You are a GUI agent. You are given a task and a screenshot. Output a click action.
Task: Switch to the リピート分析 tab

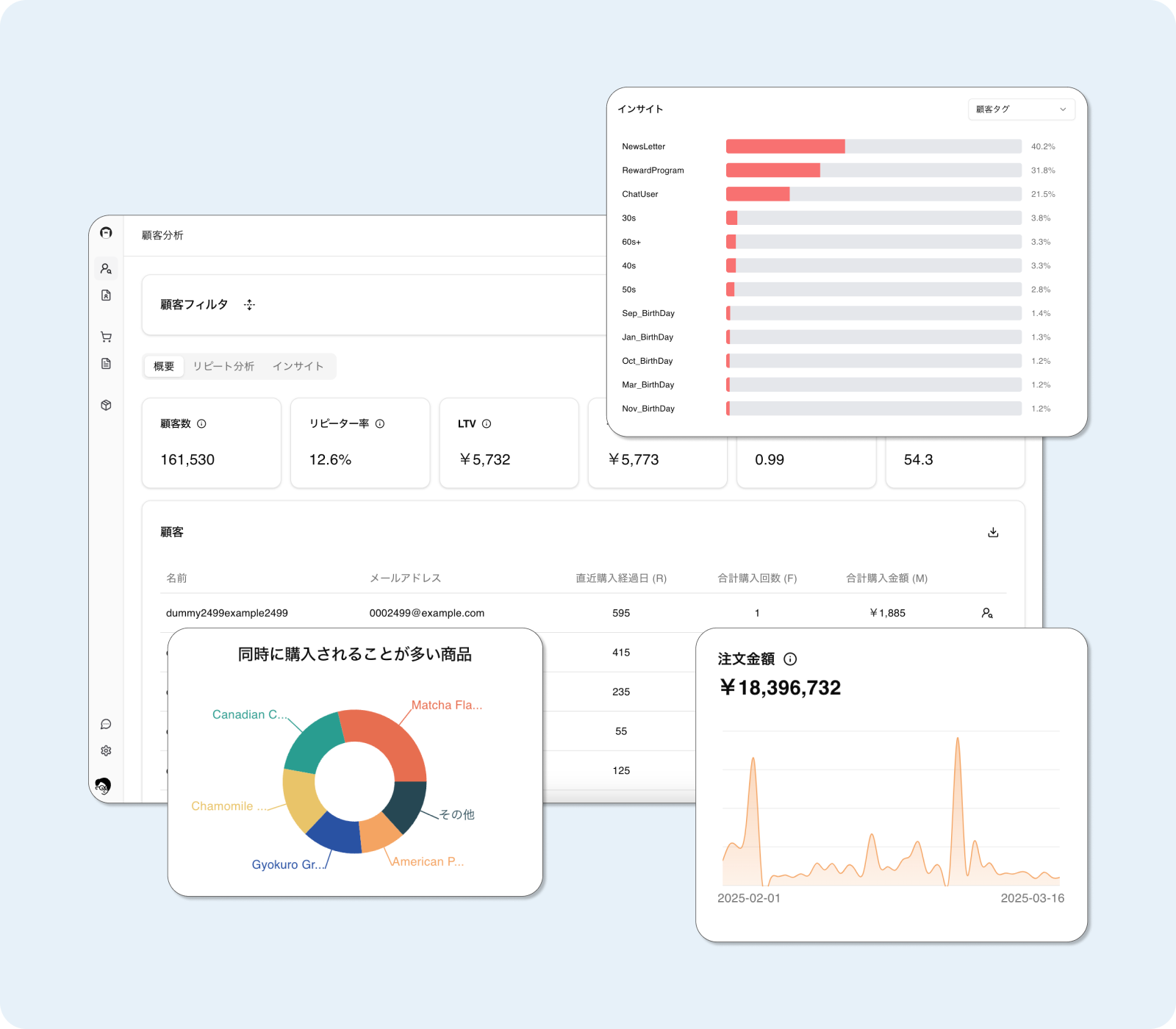point(223,366)
